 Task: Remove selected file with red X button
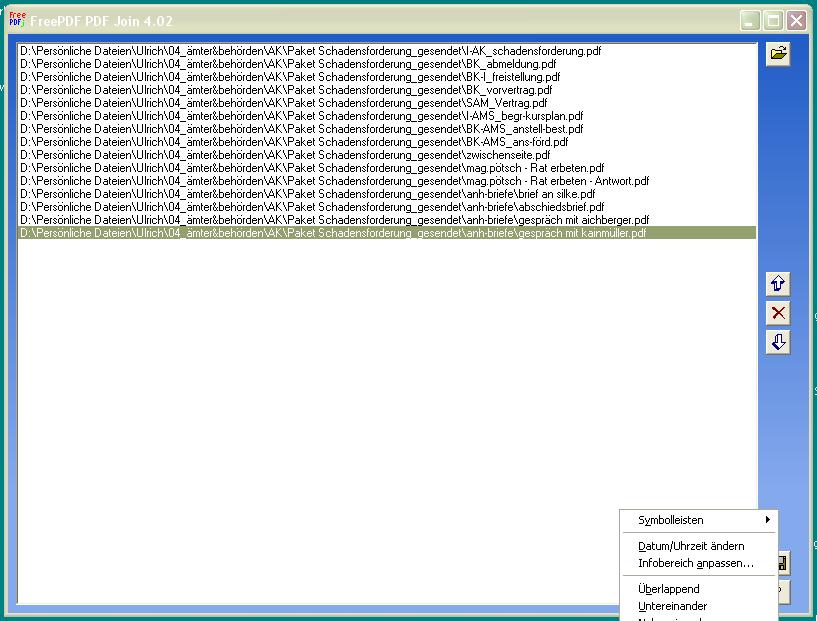coord(778,313)
